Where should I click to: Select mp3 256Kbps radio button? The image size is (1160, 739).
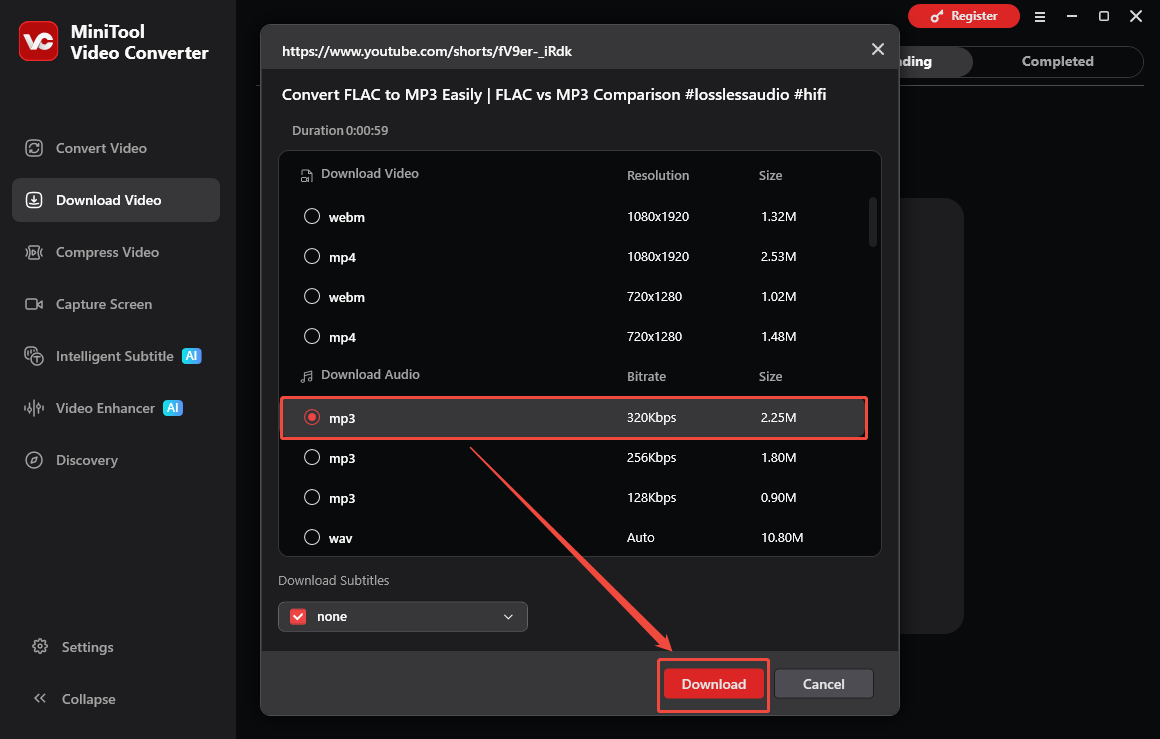[312, 457]
